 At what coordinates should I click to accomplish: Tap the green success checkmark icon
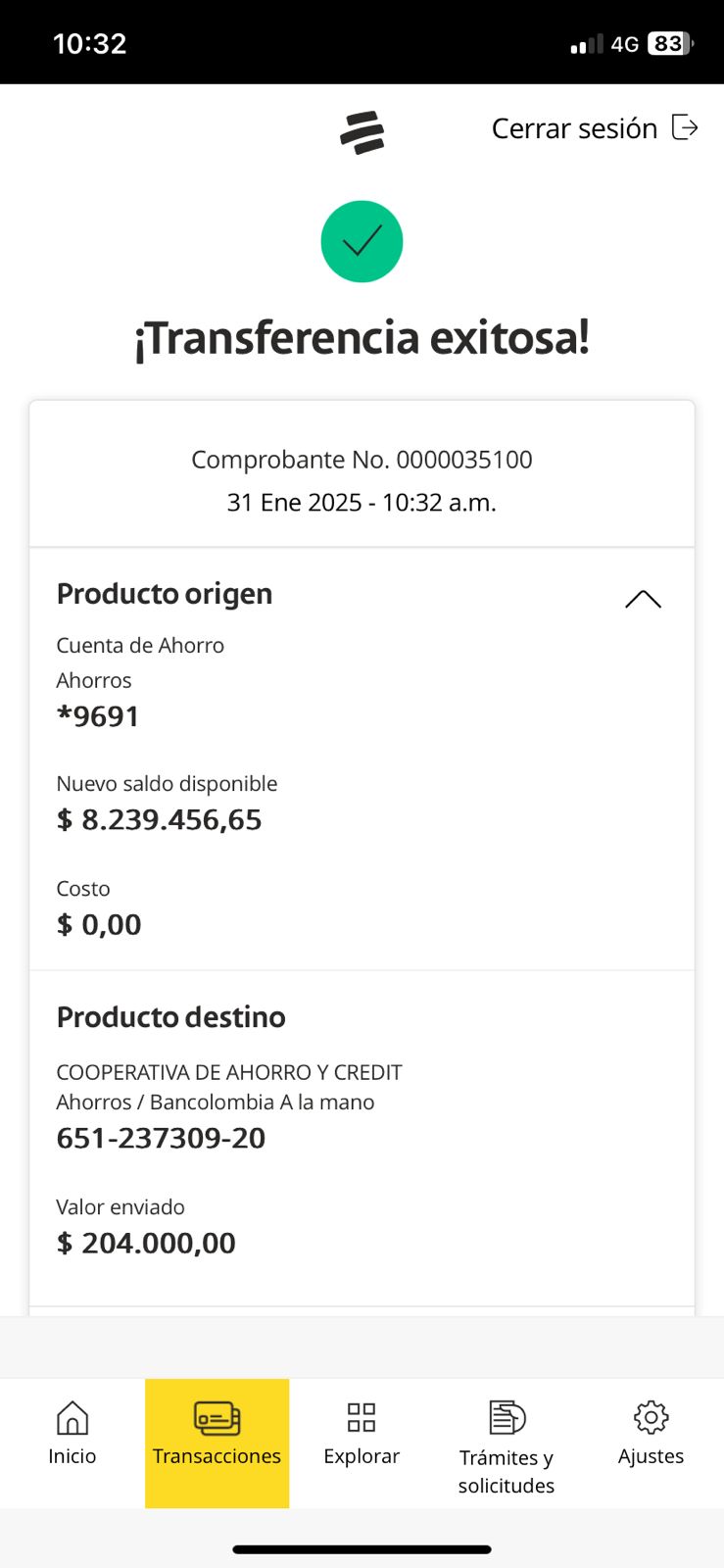coord(362,241)
